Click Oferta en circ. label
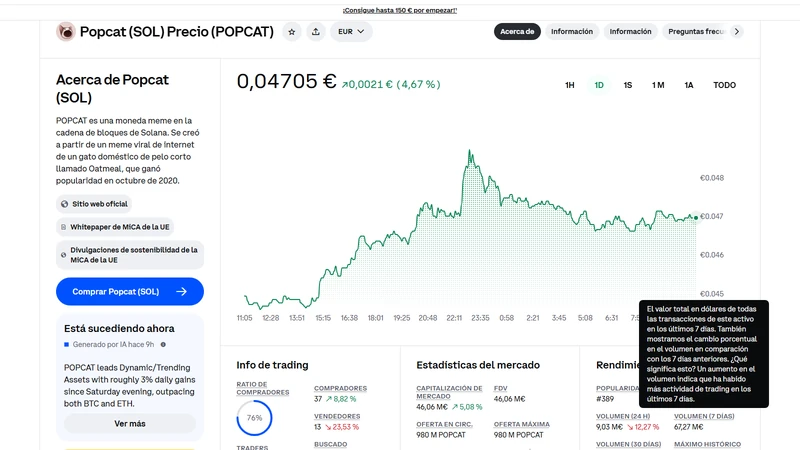The height and width of the screenshot is (450, 800). point(444,424)
